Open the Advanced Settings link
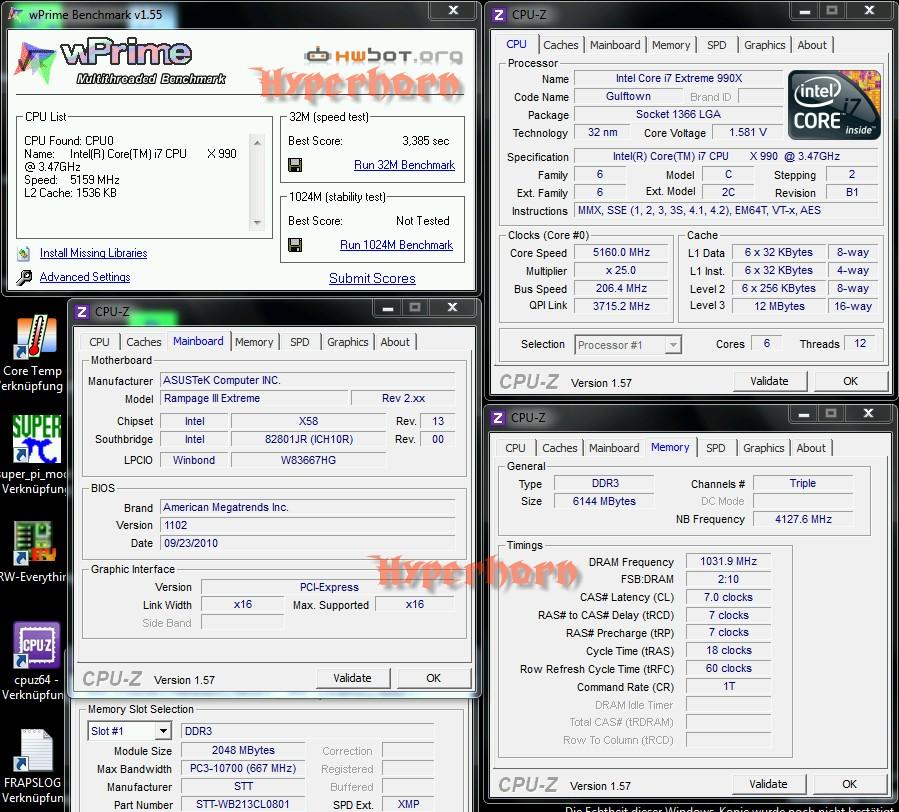 tap(85, 278)
